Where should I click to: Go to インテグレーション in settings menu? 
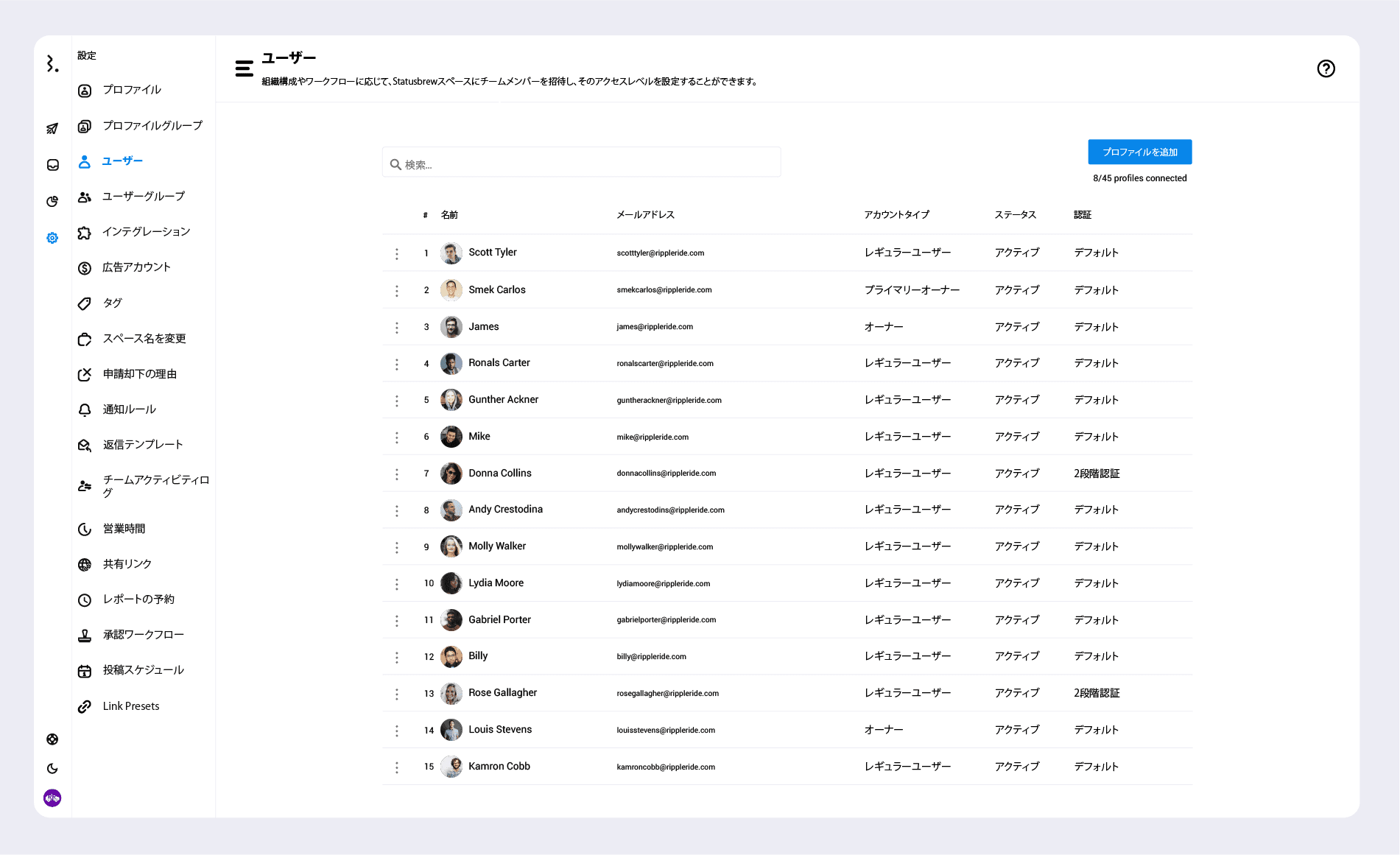146,232
